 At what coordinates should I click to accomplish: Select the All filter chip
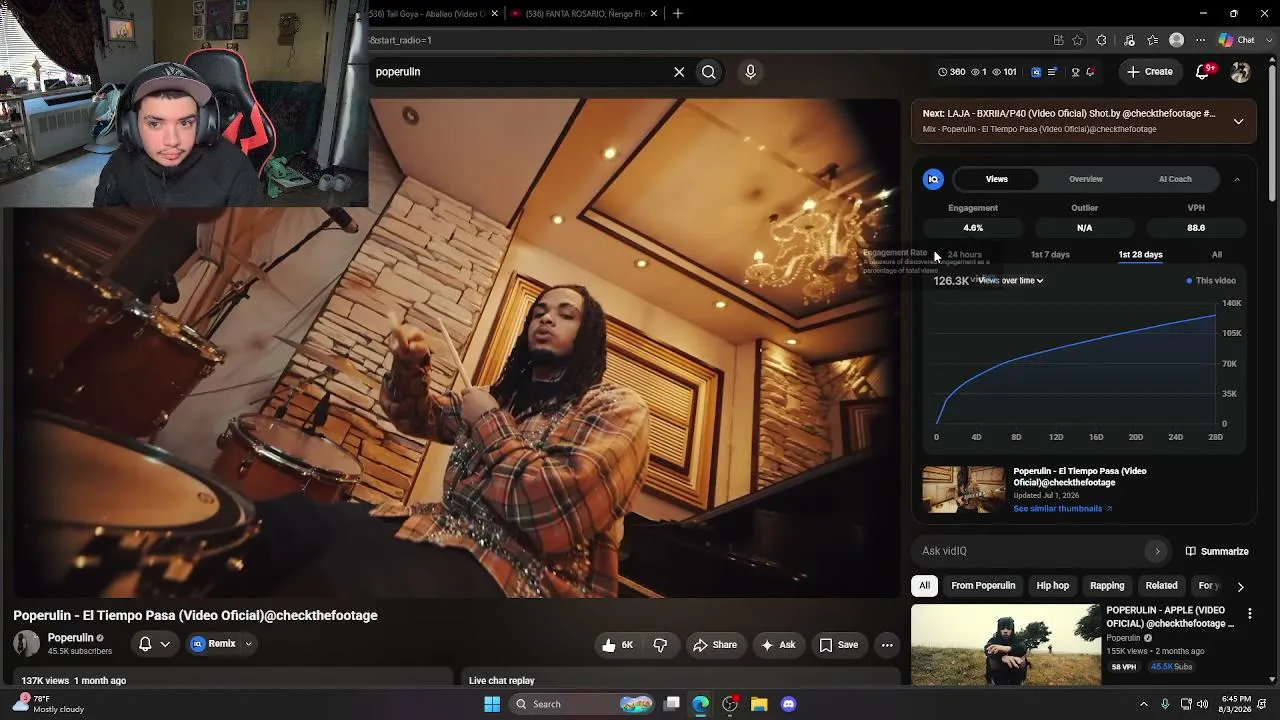click(x=925, y=586)
